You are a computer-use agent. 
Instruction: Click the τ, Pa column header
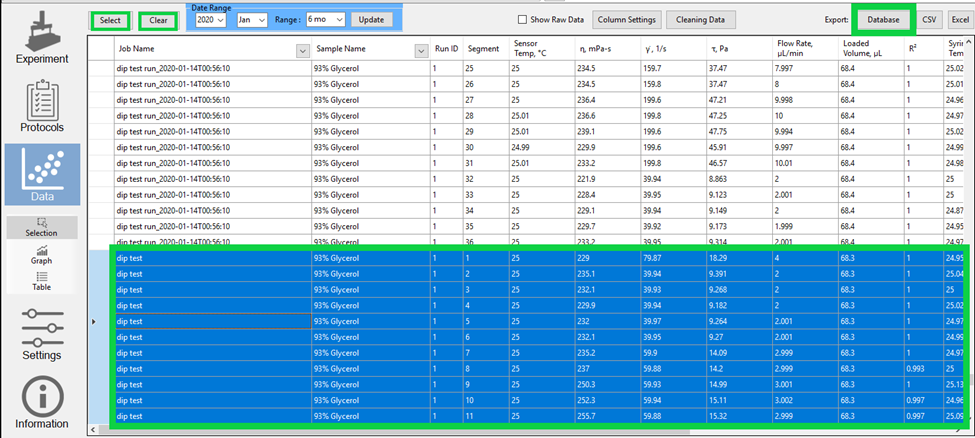tap(739, 49)
